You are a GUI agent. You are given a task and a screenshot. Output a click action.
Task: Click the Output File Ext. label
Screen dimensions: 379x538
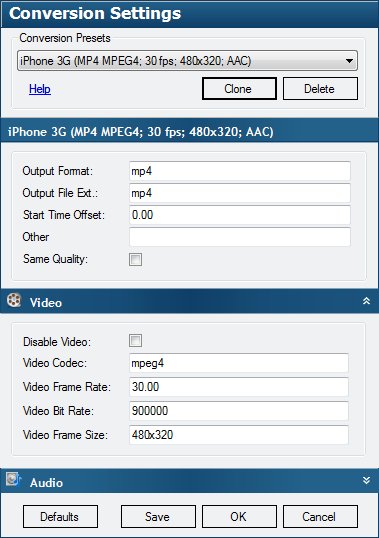point(60,193)
